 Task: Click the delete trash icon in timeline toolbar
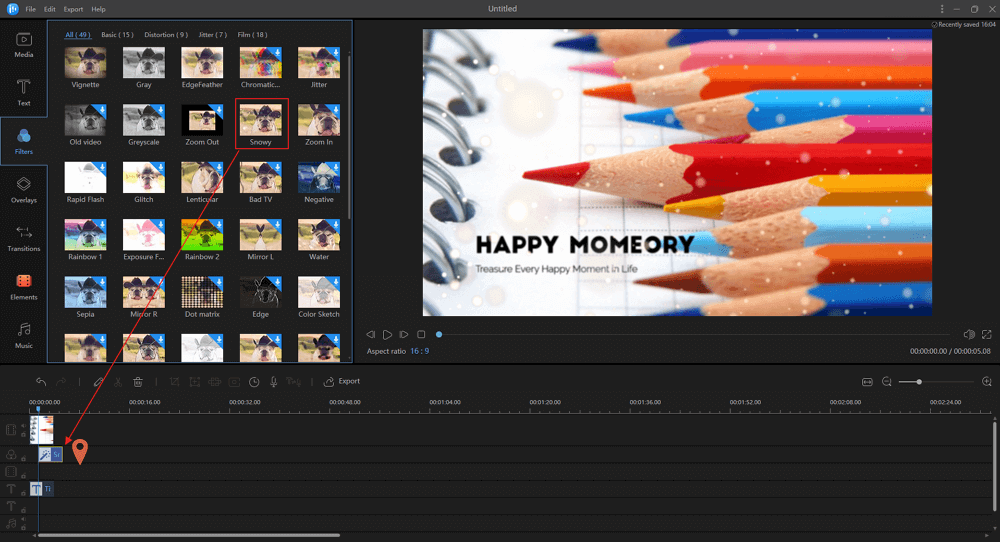tap(138, 382)
